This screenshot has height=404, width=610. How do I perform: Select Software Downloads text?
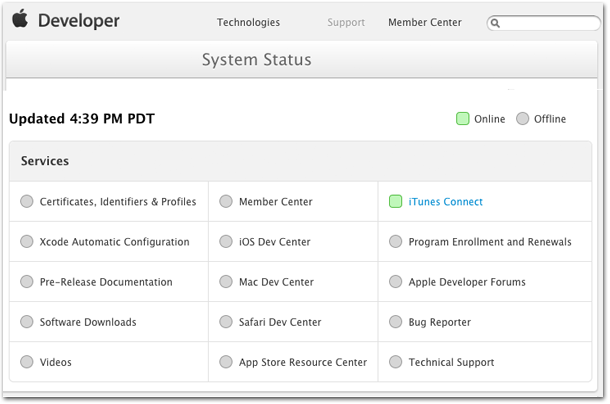(x=88, y=322)
